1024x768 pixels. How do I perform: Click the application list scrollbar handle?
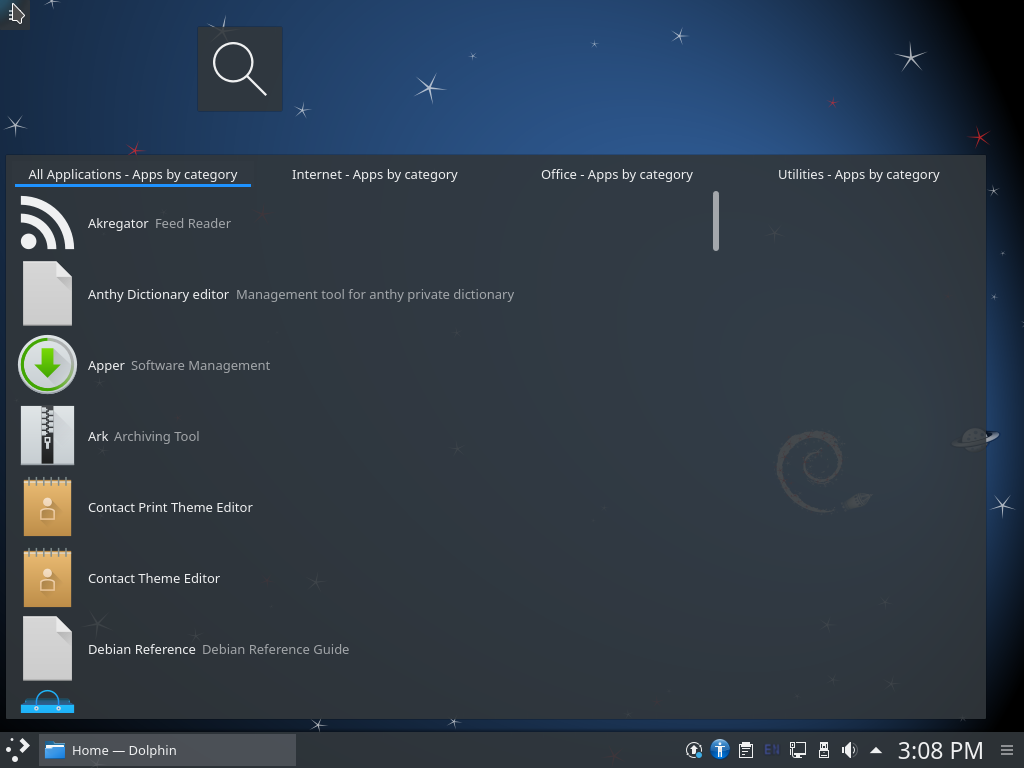716,221
